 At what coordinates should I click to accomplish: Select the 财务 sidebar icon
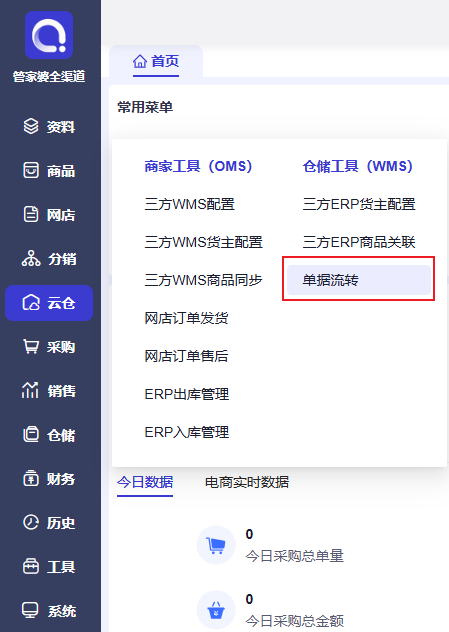(31, 478)
